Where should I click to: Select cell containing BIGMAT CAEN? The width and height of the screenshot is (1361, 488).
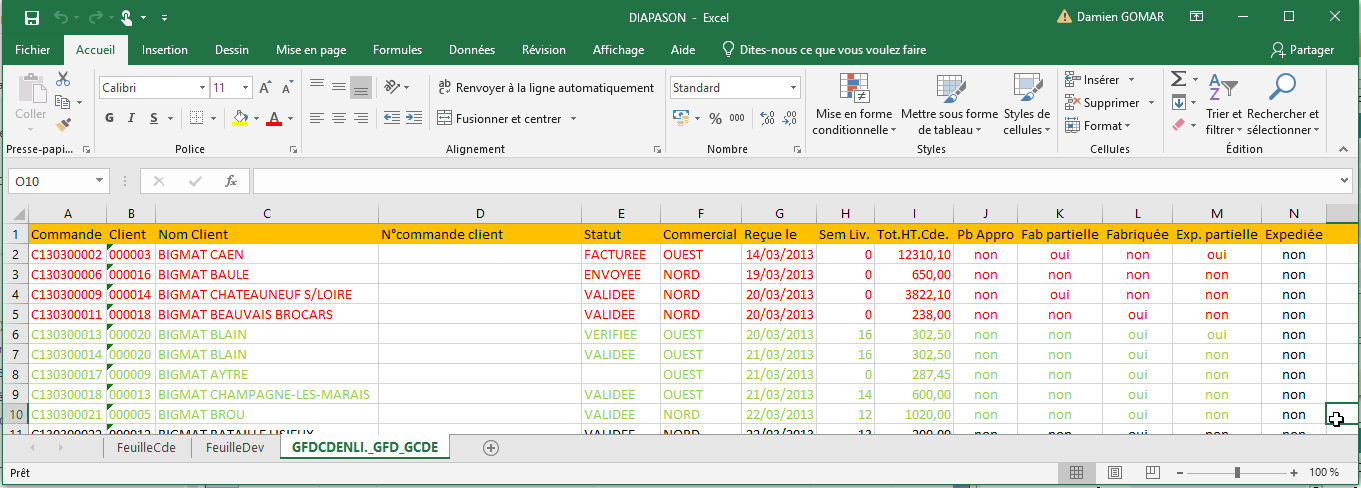tap(266, 255)
